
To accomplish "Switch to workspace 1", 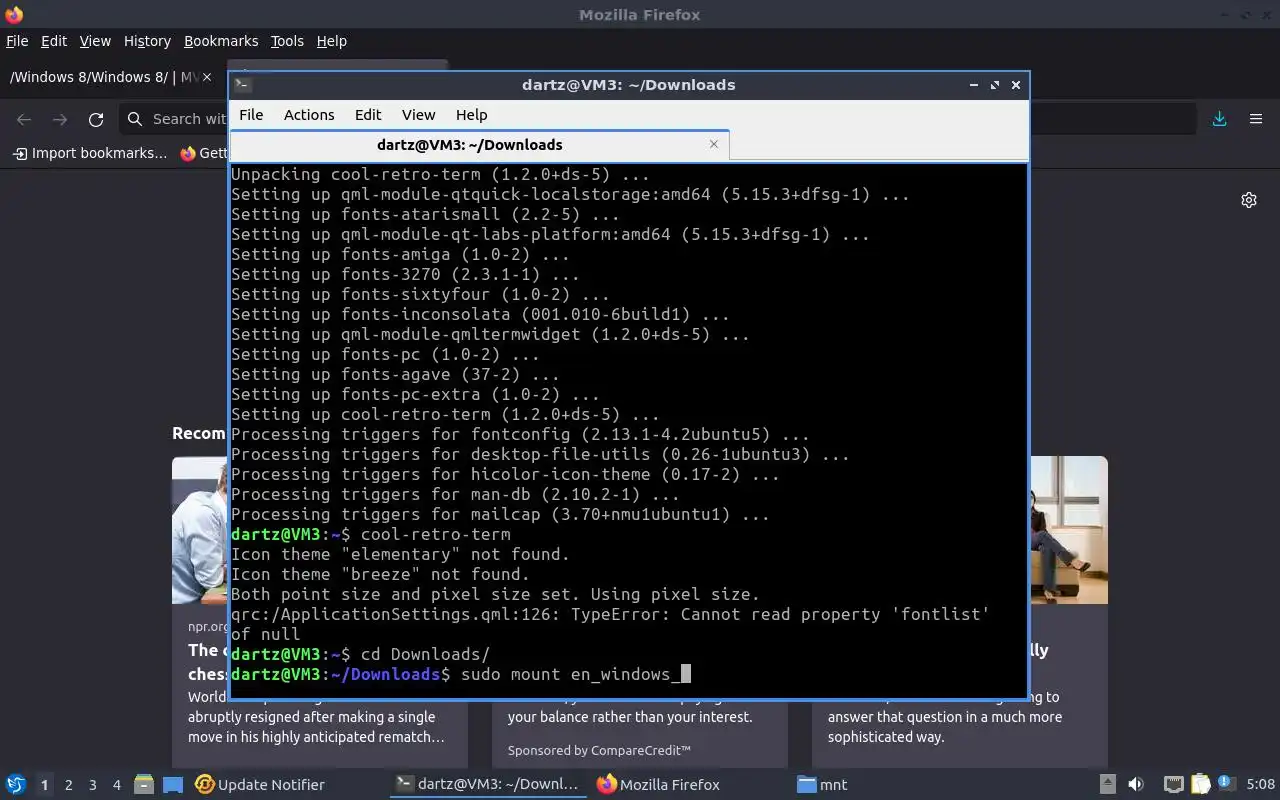I will click(44, 785).
